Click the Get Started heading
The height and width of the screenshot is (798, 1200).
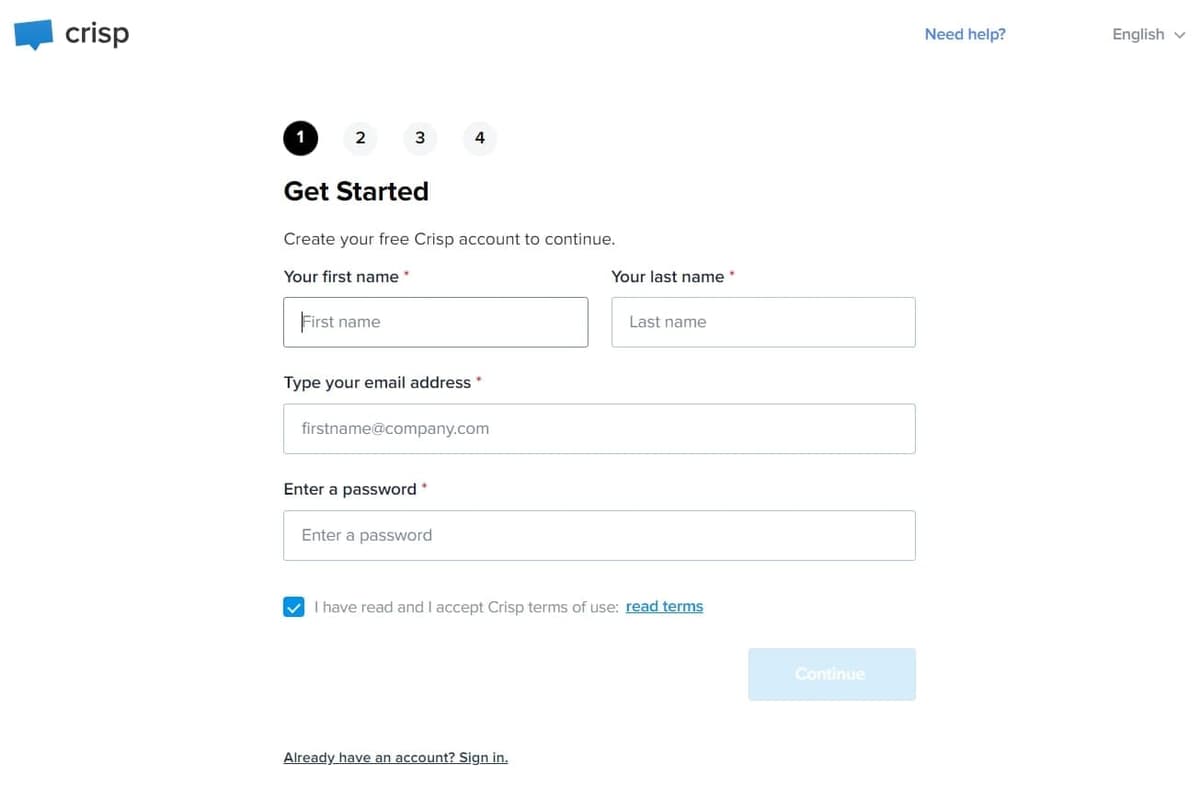[356, 191]
